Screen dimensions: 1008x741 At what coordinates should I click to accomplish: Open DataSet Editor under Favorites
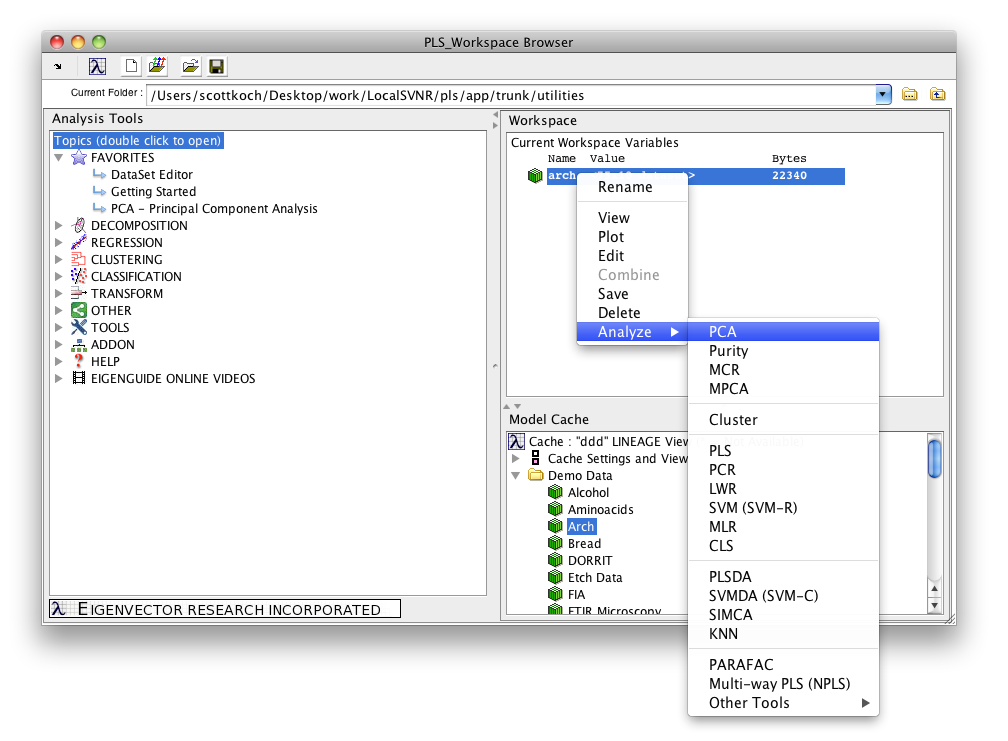click(151, 175)
